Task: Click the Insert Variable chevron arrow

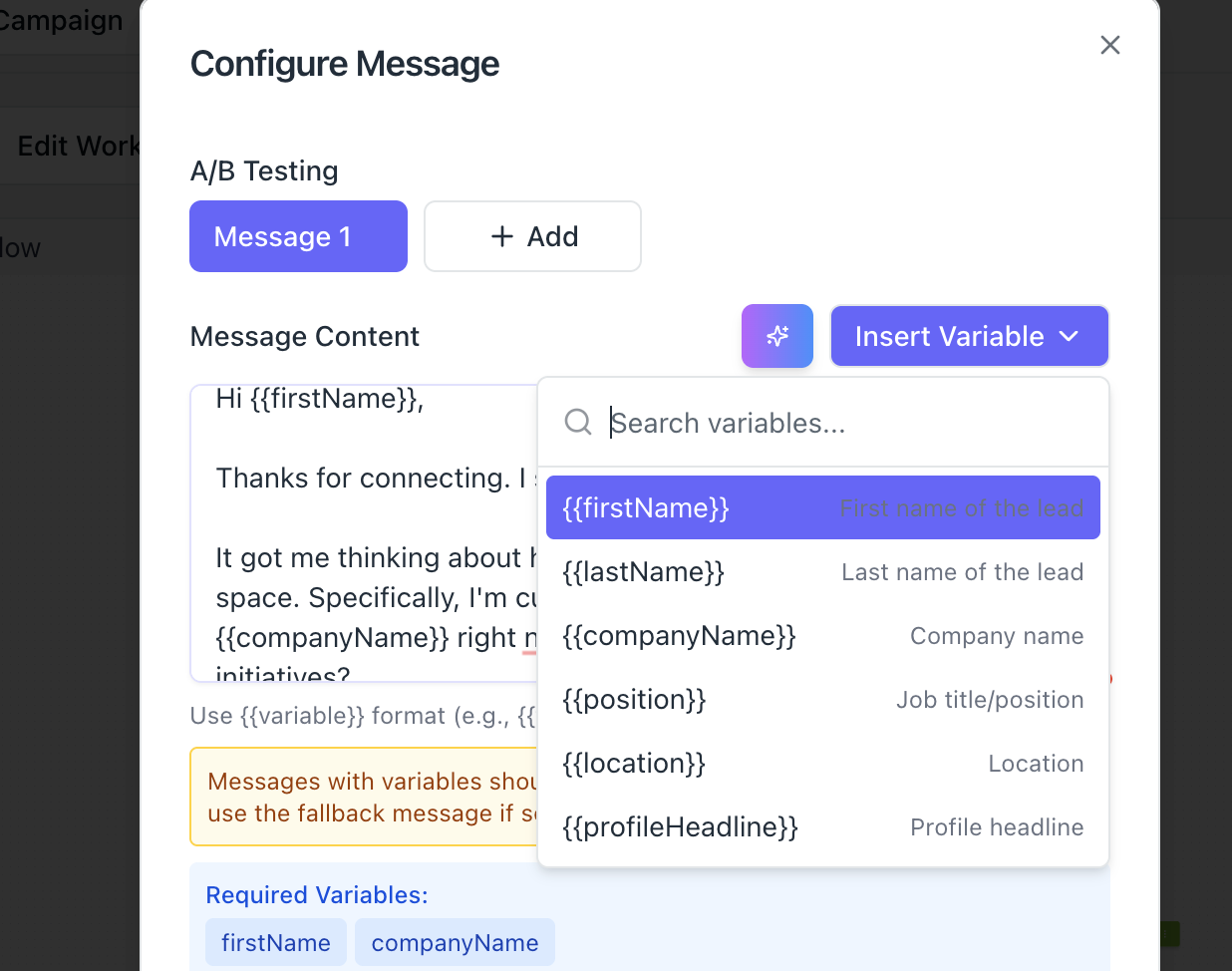Action: [1069, 336]
